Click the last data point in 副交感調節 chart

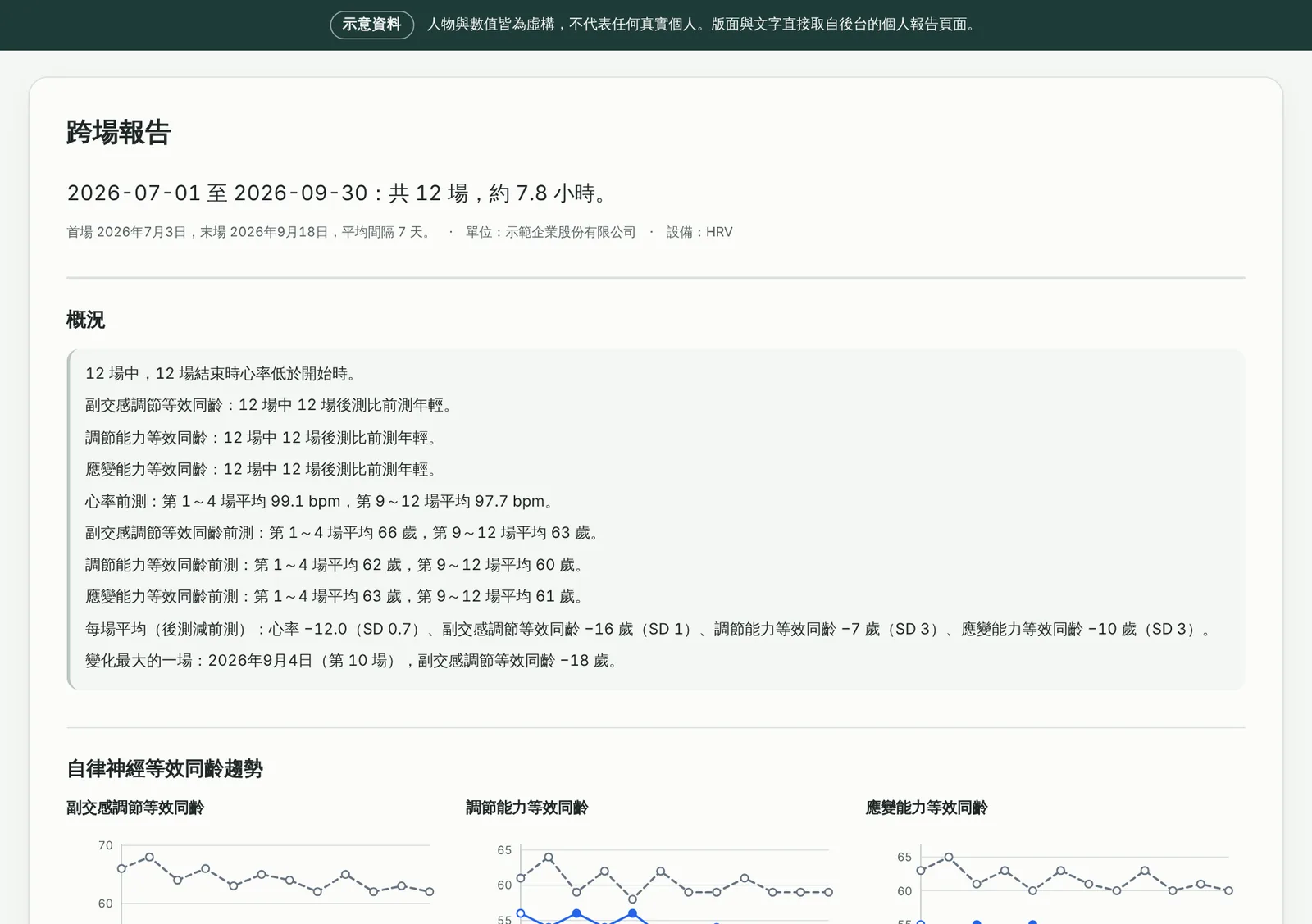pos(430,892)
